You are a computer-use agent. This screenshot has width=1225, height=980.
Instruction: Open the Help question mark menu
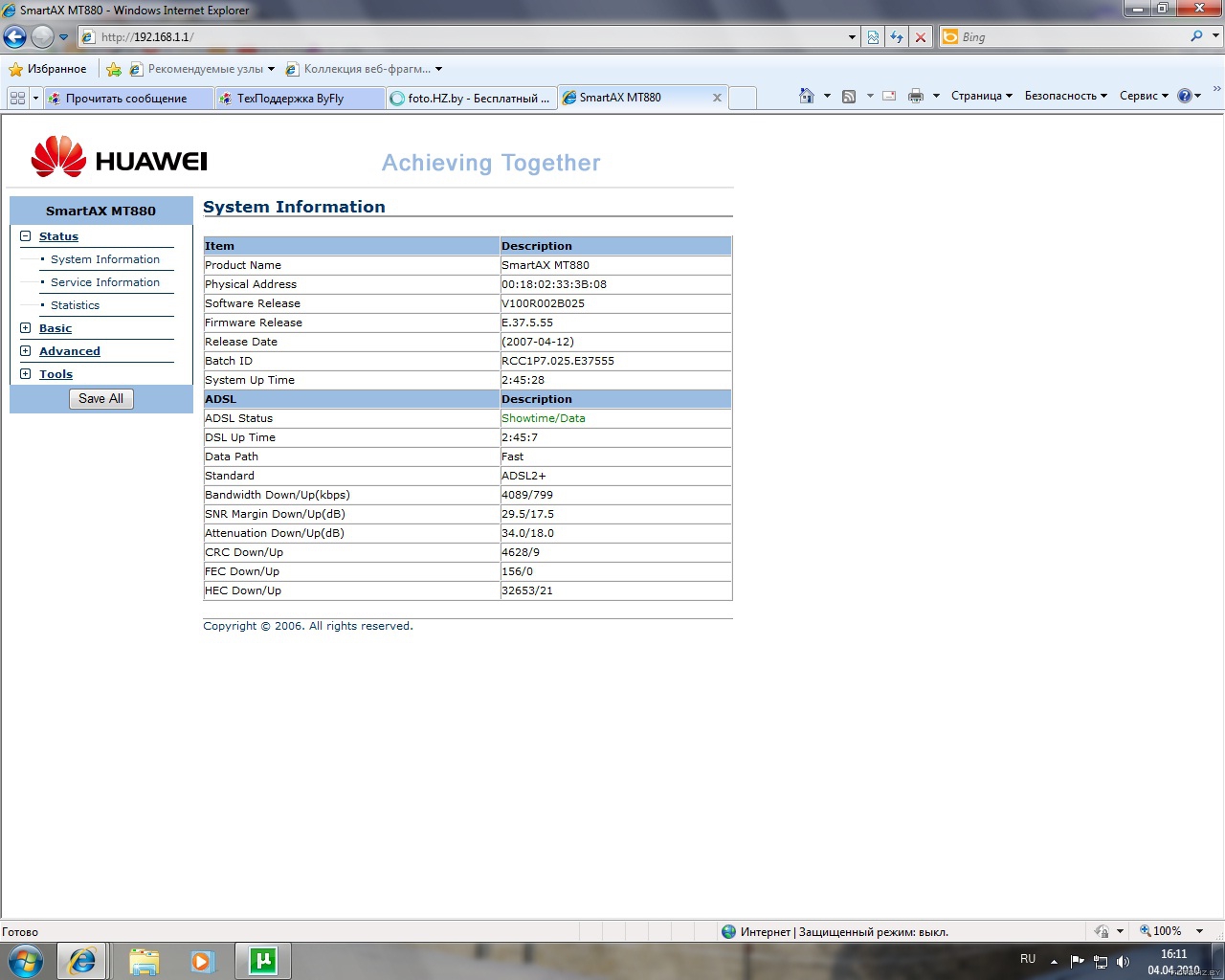(x=1190, y=96)
